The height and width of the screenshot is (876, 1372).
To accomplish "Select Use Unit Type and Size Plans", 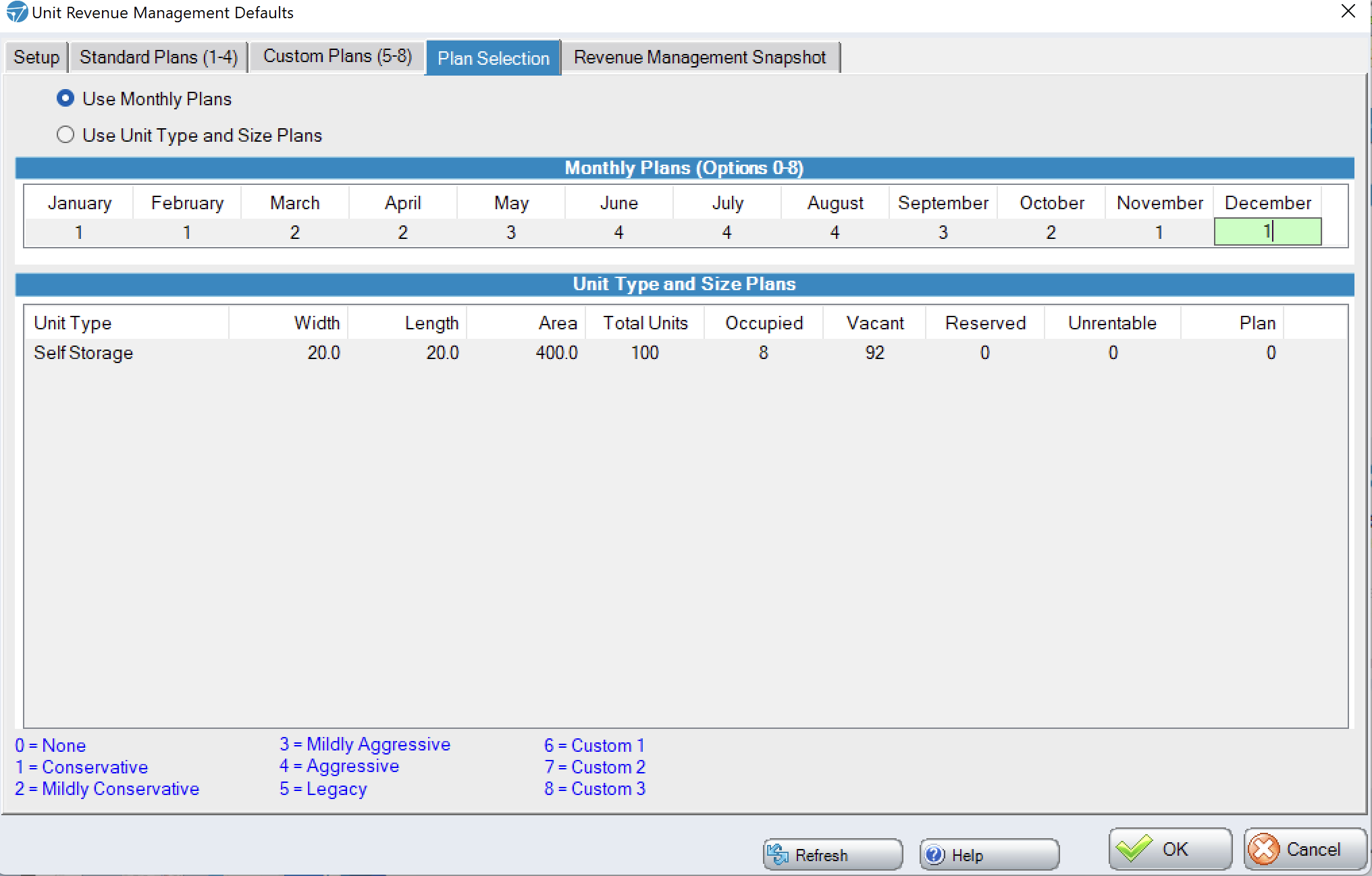I will (x=65, y=135).
